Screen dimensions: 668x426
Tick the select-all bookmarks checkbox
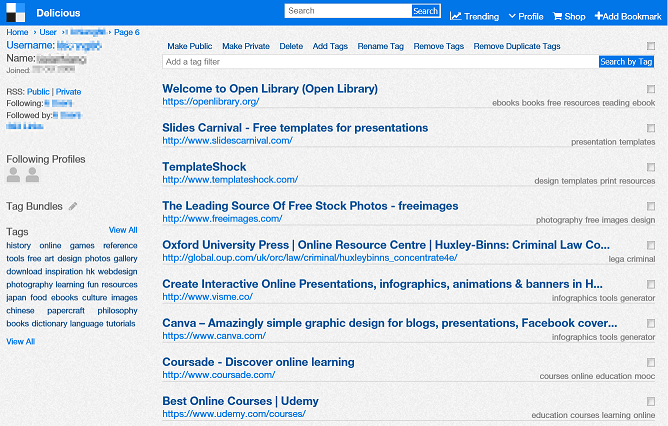pos(651,46)
